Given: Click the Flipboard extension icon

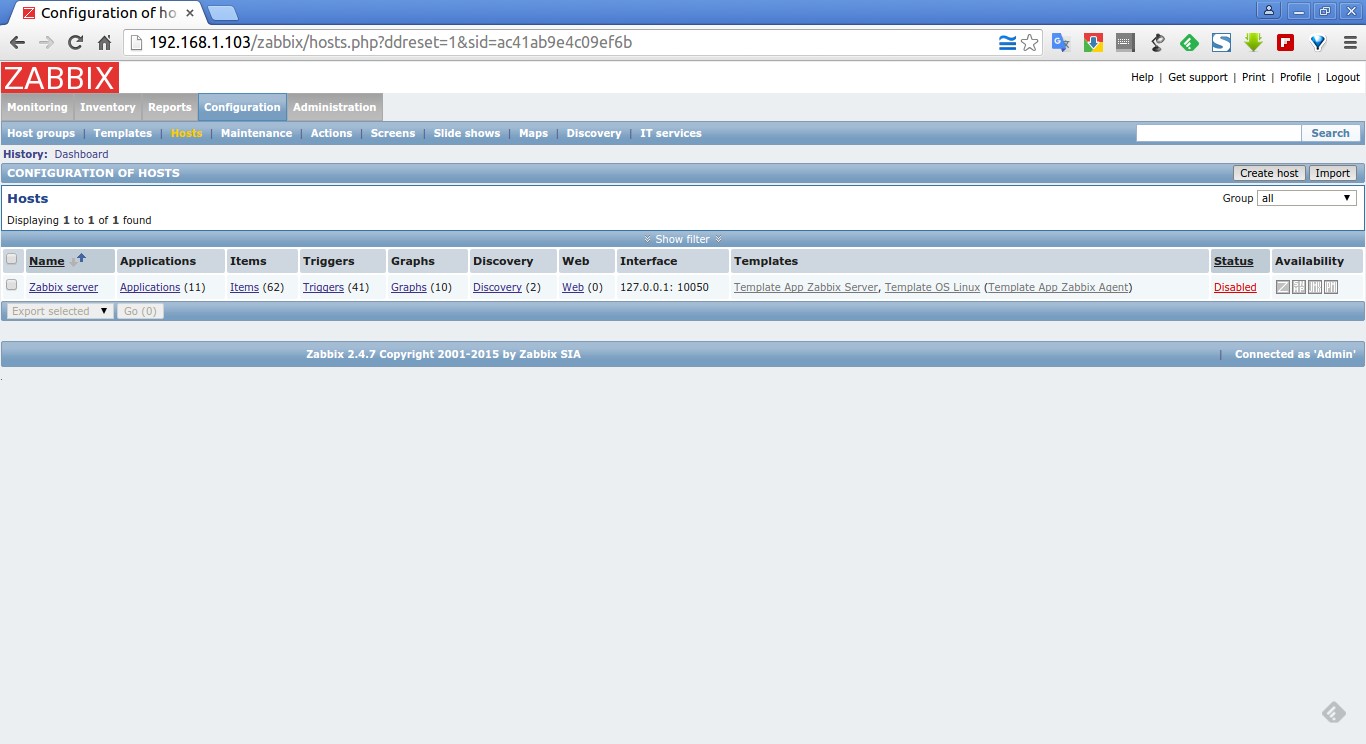Looking at the screenshot, I should click(1285, 43).
